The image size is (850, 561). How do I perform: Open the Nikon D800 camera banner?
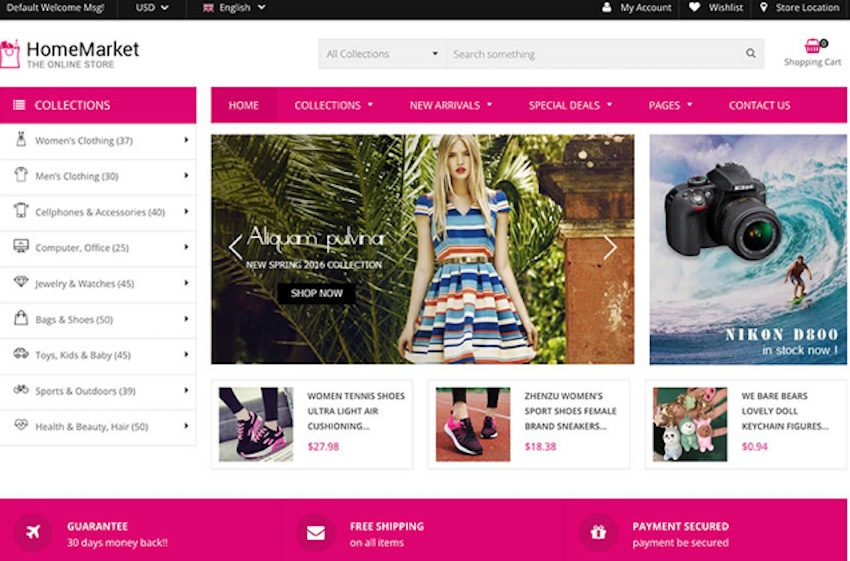[748, 249]
